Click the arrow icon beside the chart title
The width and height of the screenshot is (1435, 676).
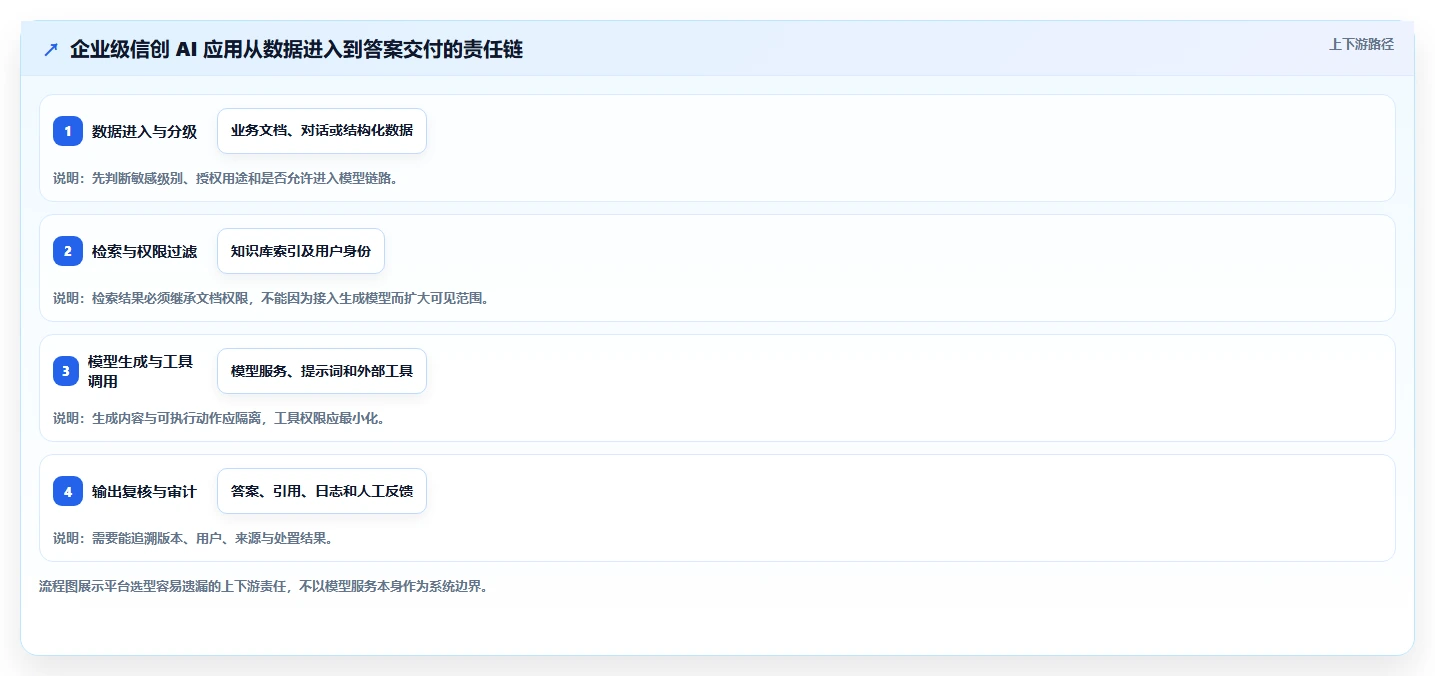(51, 49)
